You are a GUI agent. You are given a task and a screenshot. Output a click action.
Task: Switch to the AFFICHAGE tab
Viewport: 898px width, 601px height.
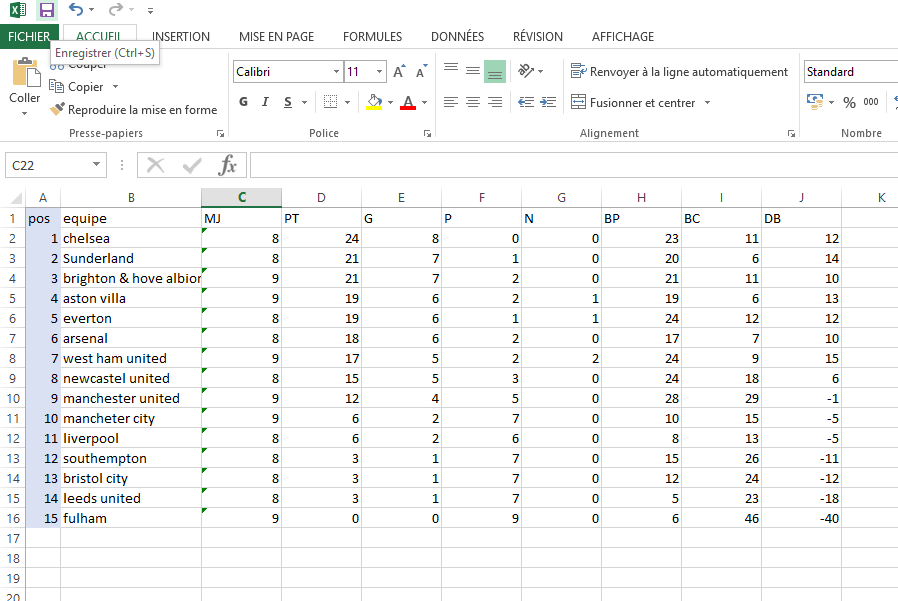[623, 37]
